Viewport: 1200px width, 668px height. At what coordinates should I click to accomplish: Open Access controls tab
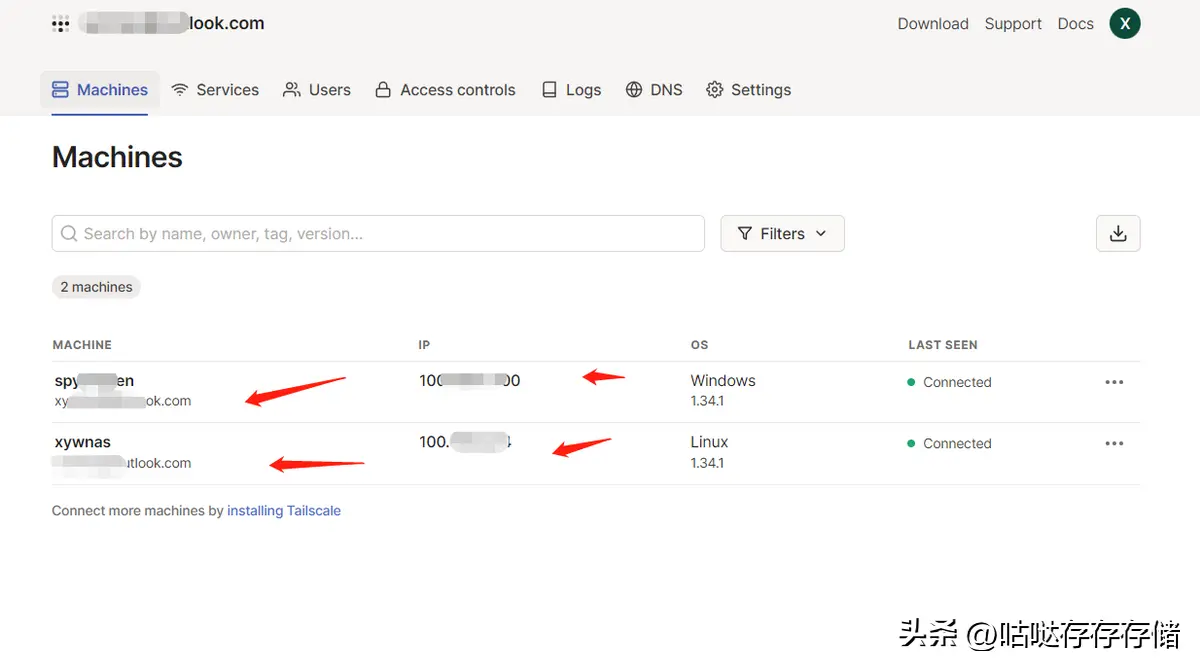(x=446, y=90)
